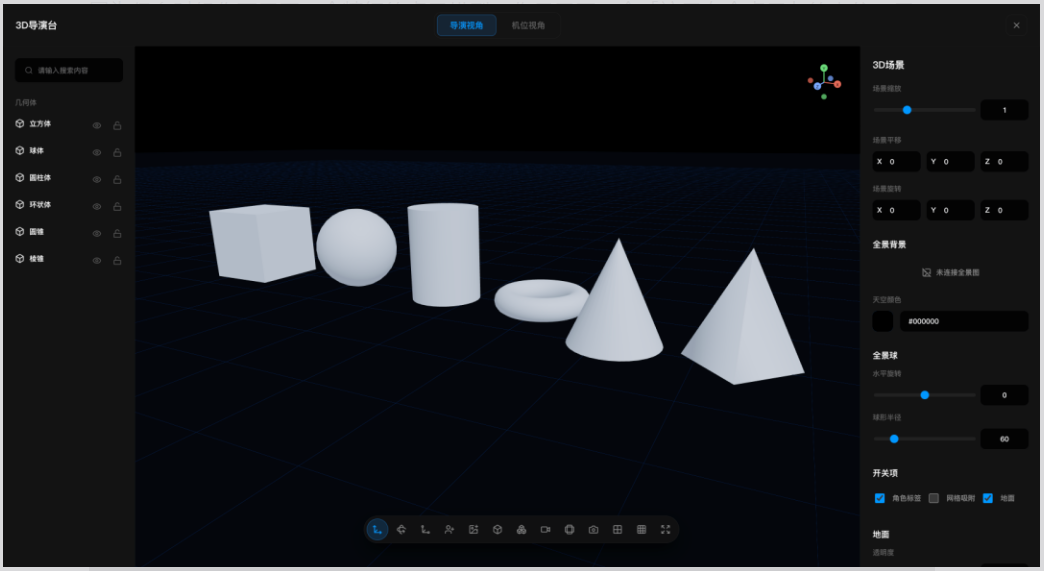Click the white sphere in the viewport
The height and width of the screenshot is (571, 1044).
click(x=356, y=248)
